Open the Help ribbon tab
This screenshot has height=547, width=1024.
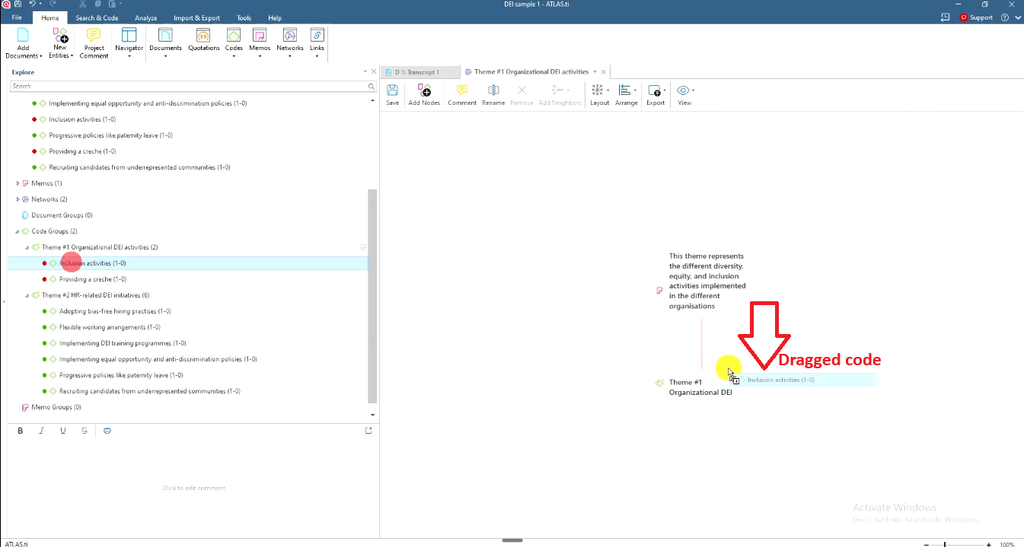click(274, 18)
